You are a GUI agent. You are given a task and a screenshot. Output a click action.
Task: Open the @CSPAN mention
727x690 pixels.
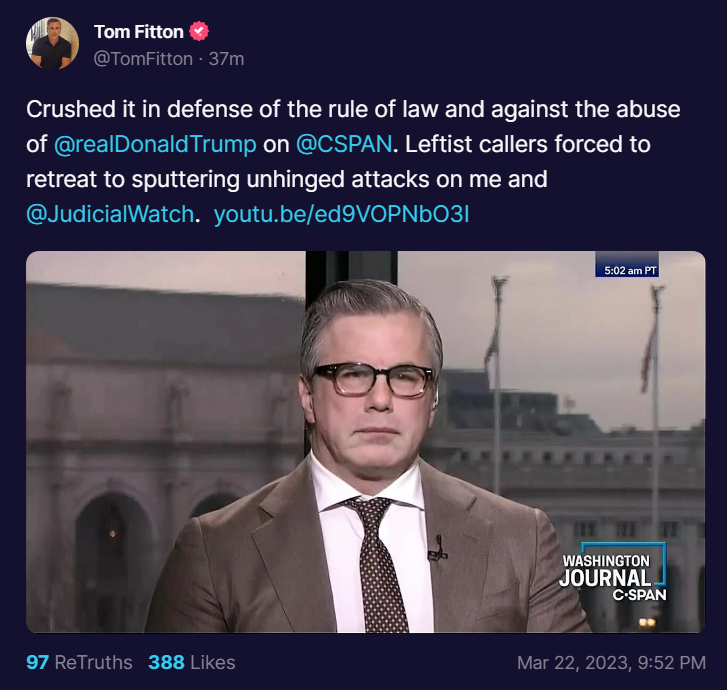coord(344,144)
